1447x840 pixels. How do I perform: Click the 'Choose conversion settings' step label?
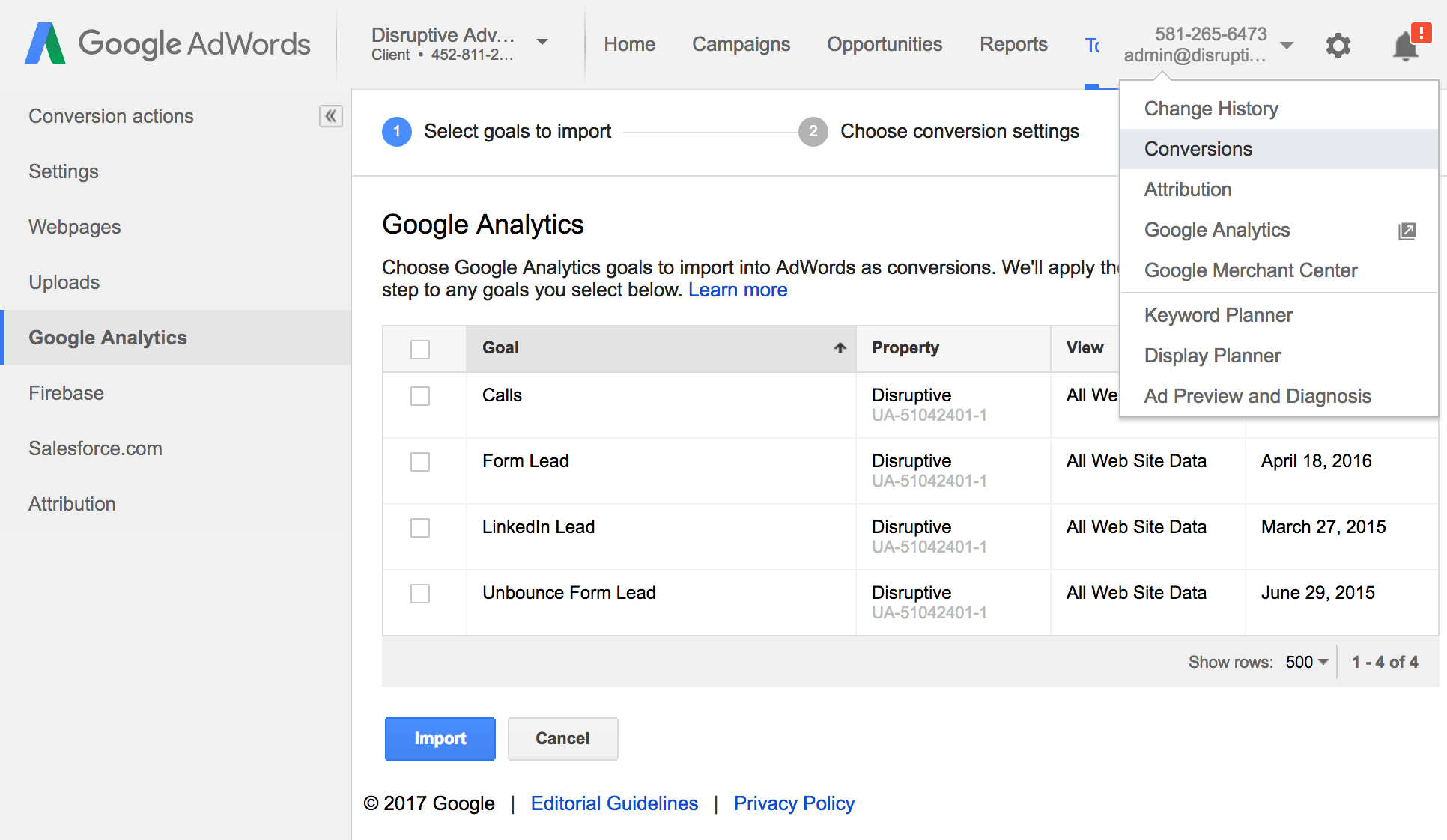tap(959, 132)
